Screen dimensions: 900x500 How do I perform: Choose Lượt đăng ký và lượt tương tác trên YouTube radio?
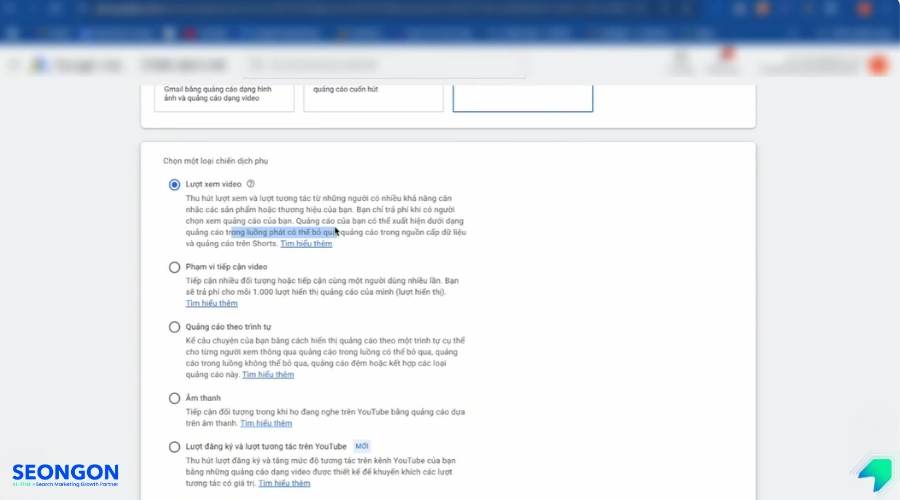(x=174, y=447)
